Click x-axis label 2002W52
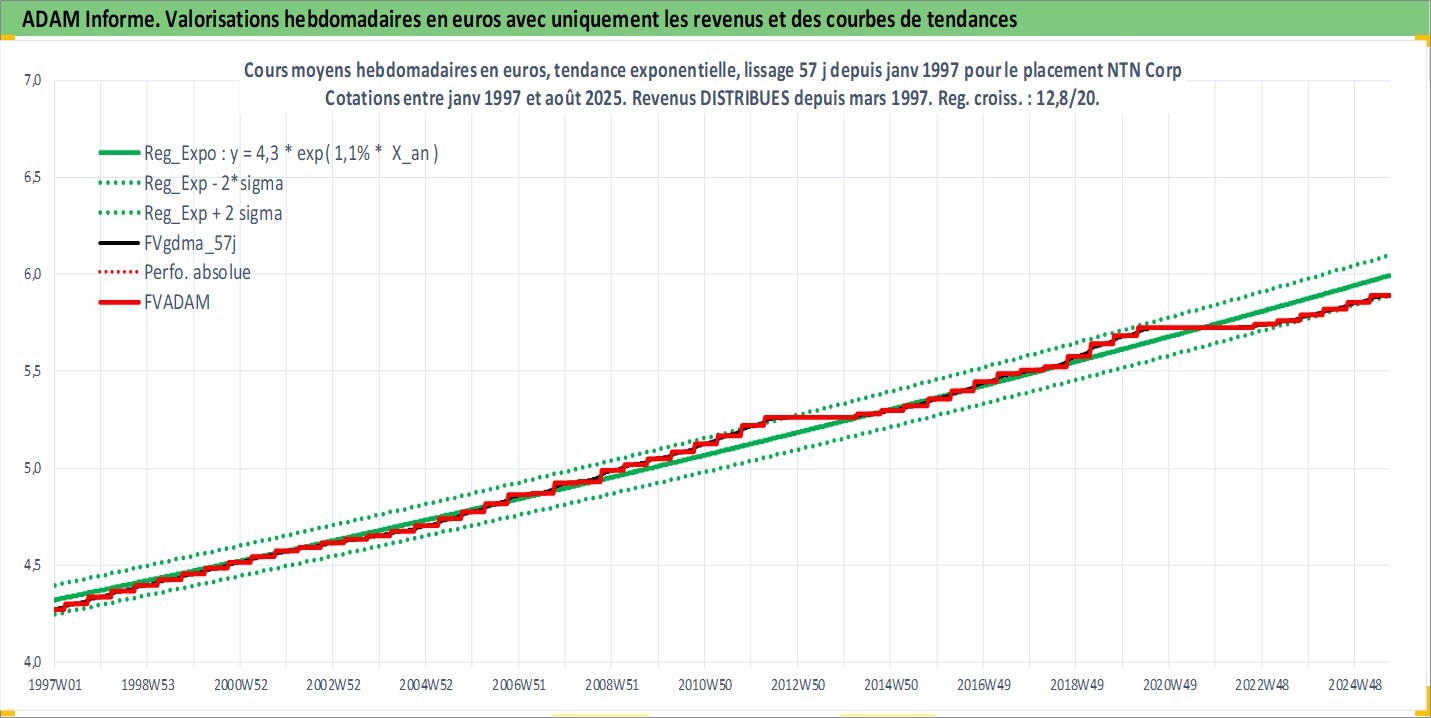The width and height of the screenshot is (1431, 718). coord(333,684)
